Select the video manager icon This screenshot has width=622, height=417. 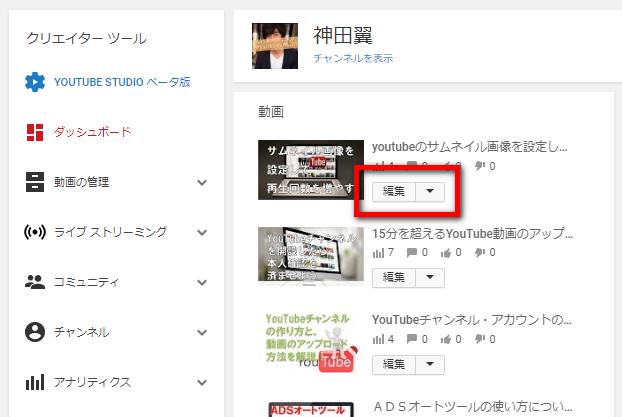[x=35, y=182]
